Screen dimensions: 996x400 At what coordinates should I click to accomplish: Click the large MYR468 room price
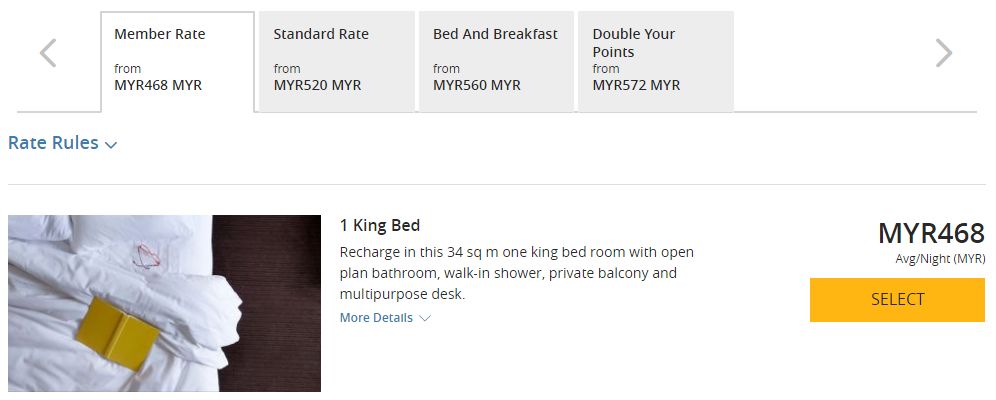[931, 234]
